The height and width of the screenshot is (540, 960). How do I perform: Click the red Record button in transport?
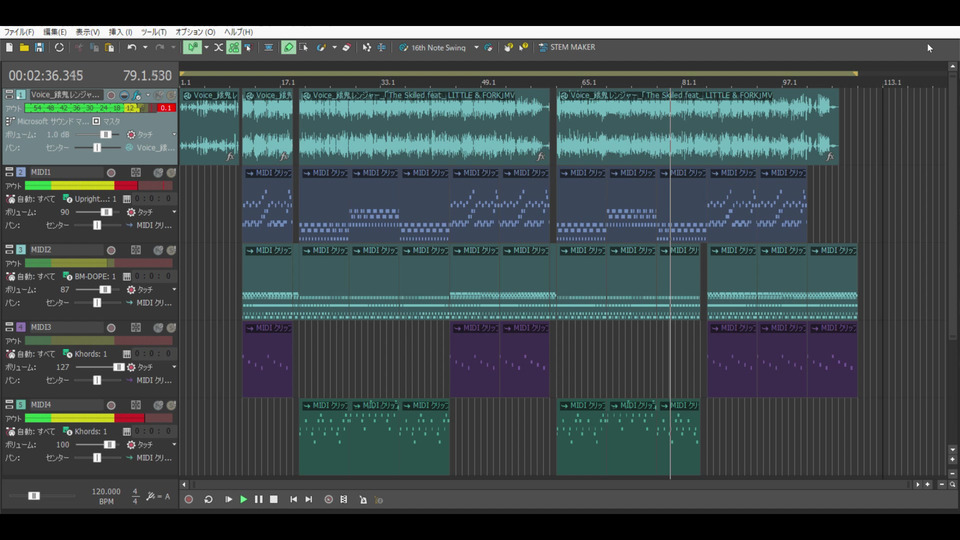tap(189, 499)
